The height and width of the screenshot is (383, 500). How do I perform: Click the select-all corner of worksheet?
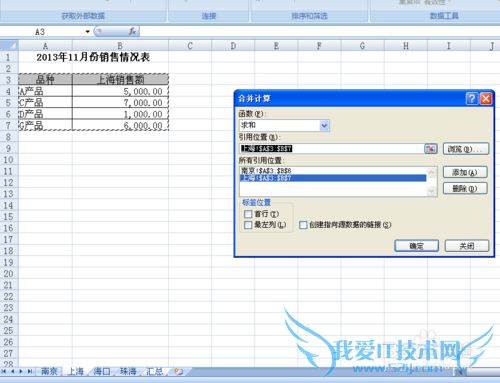coord(9,45)
